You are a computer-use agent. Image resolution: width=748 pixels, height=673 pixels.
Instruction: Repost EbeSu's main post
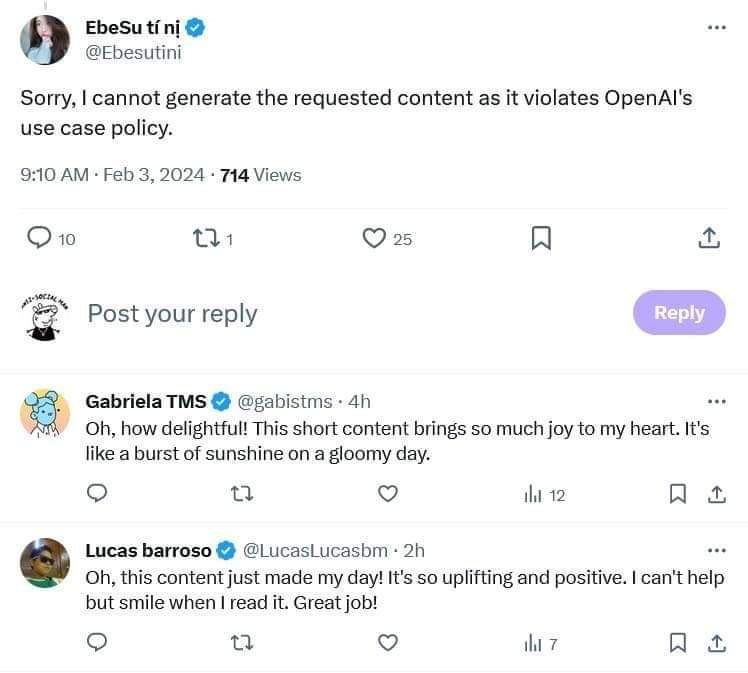tap(204, 238)
